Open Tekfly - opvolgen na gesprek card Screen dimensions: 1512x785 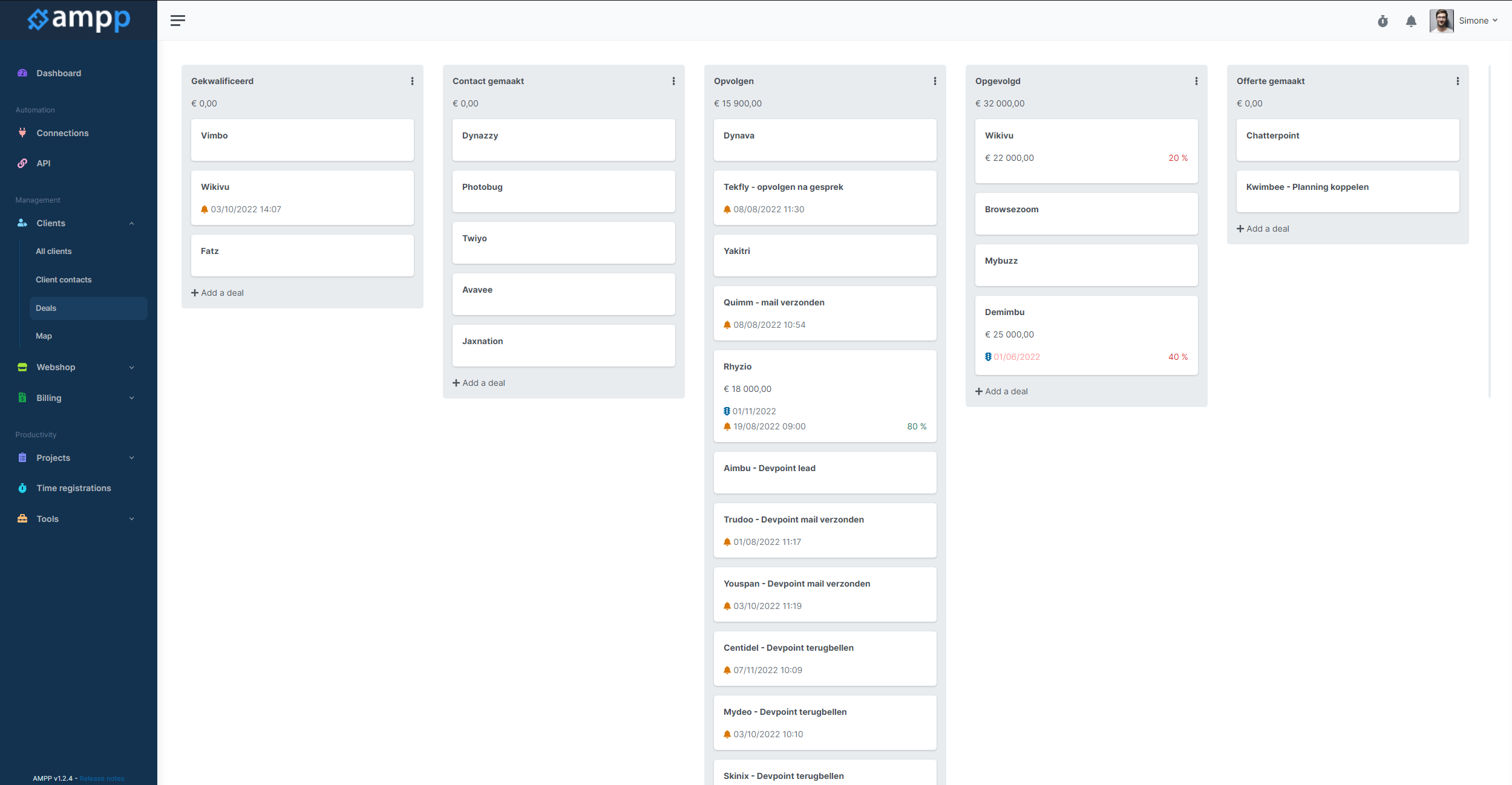tap(825, 198)
